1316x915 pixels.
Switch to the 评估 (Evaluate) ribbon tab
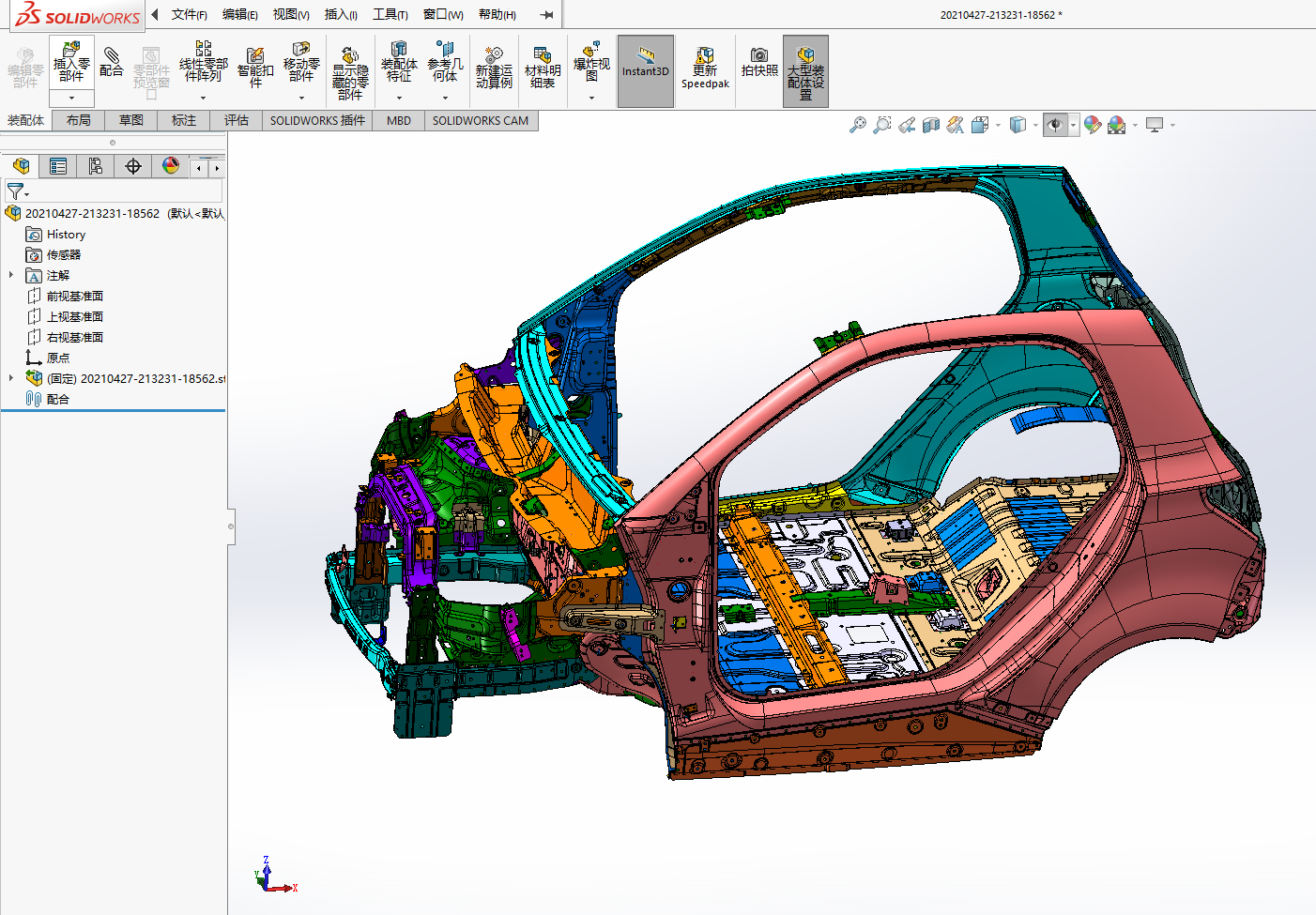pyautogui.click(x=236, y=120)
